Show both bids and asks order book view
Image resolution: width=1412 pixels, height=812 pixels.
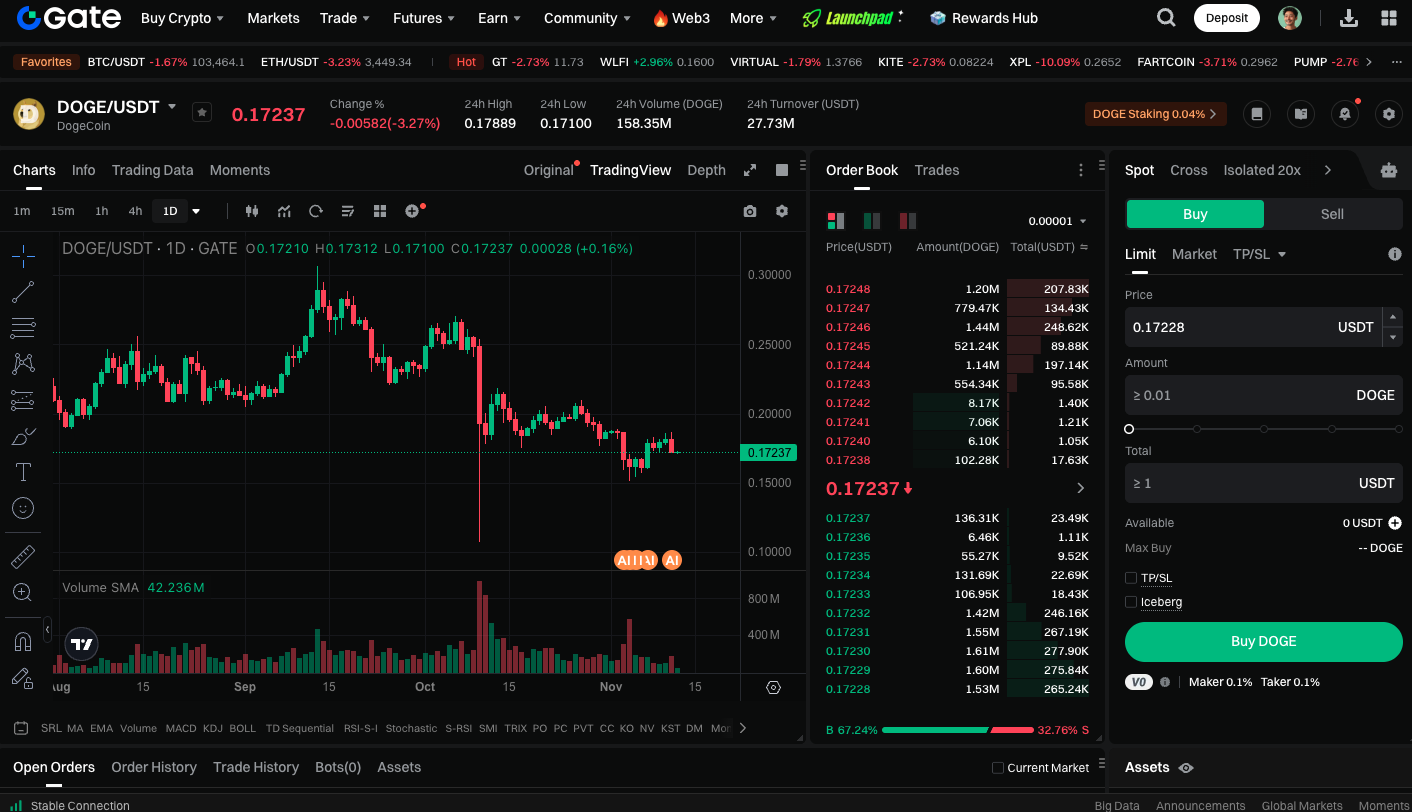coord(836,221)
